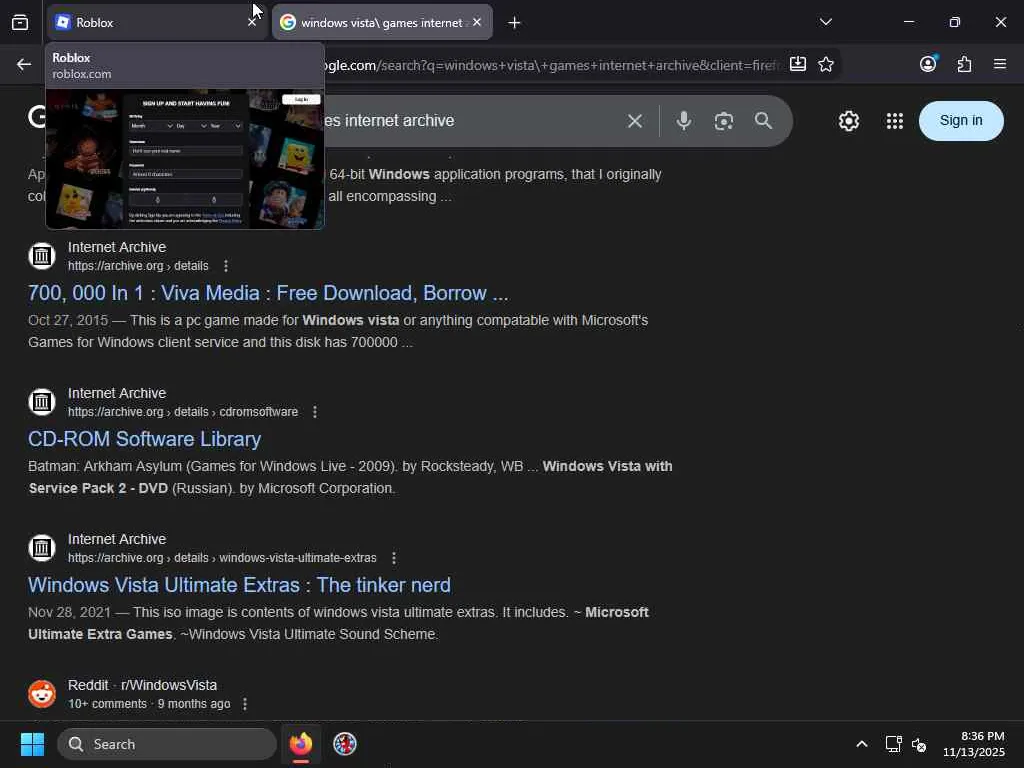1024x768 pixels.
Task: Open the round app icon next to Firefox on taskbar
Action: [x=345, y=744]
